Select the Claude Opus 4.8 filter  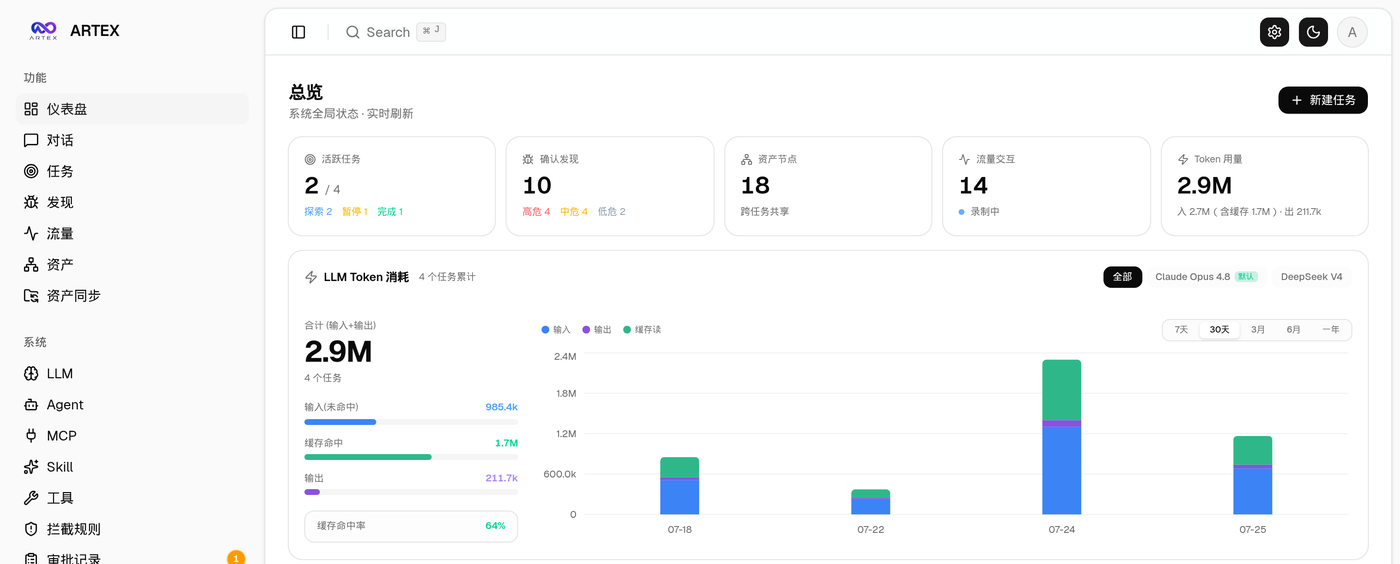click(1204, 277)
